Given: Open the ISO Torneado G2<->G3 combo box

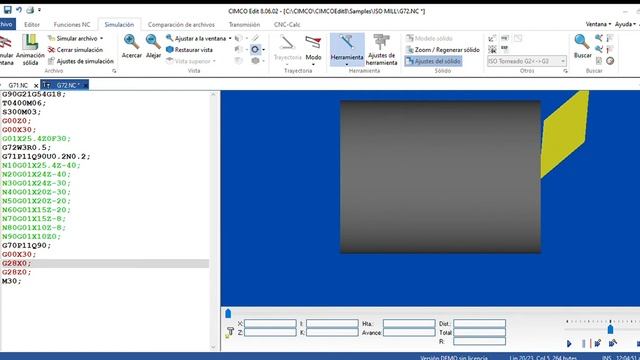Looking at the screenshot, I should (x=527, y=61).
